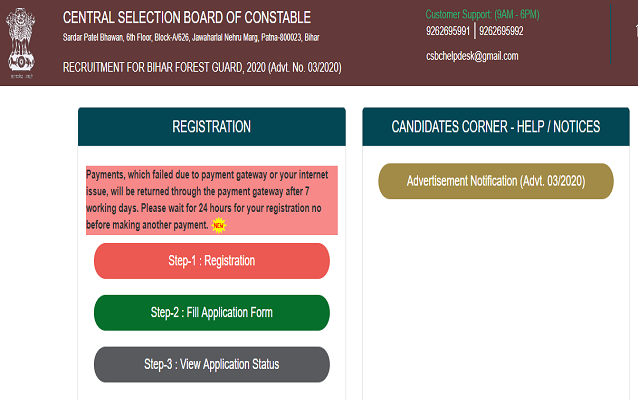The width and height of the screenshot is (638, 400).
Task: Open Step-1 : Registration
Action: click(x=211, y=261)
